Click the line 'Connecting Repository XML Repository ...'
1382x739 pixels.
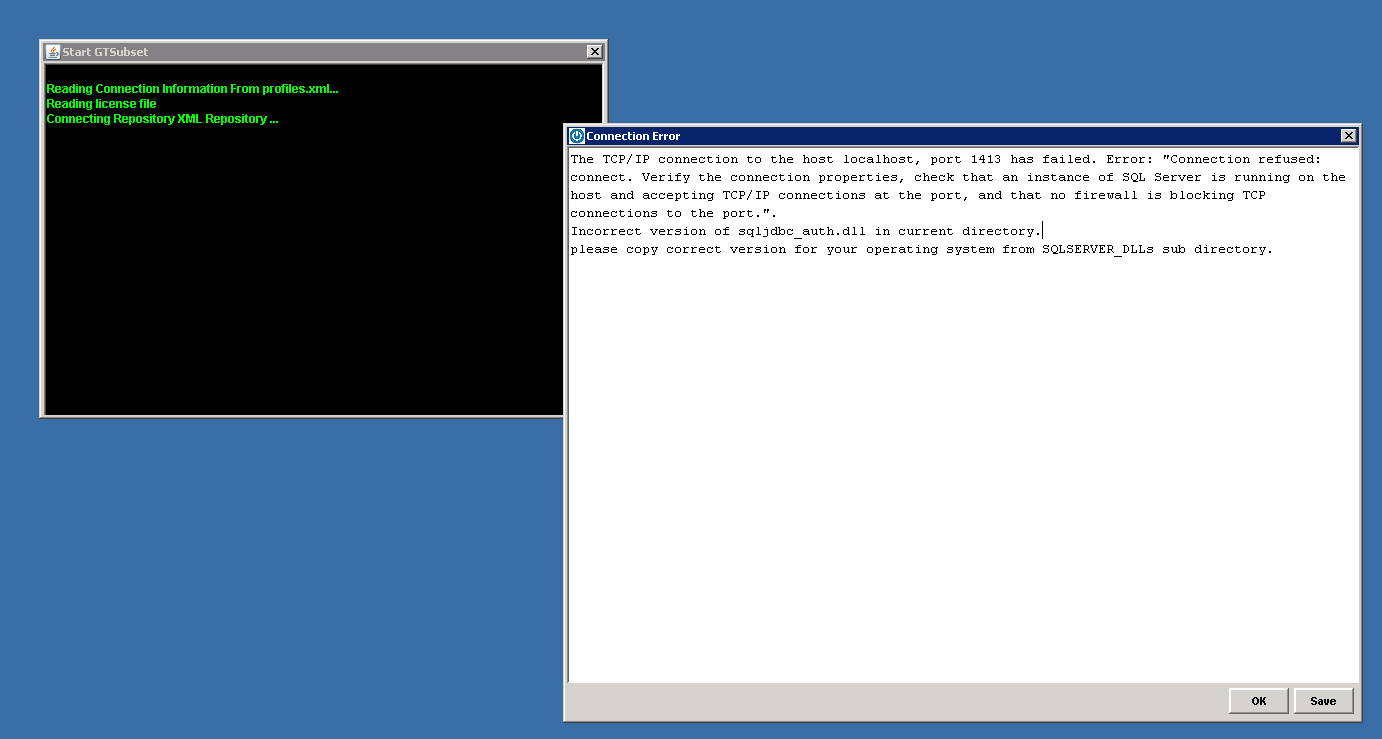point(162,119)
